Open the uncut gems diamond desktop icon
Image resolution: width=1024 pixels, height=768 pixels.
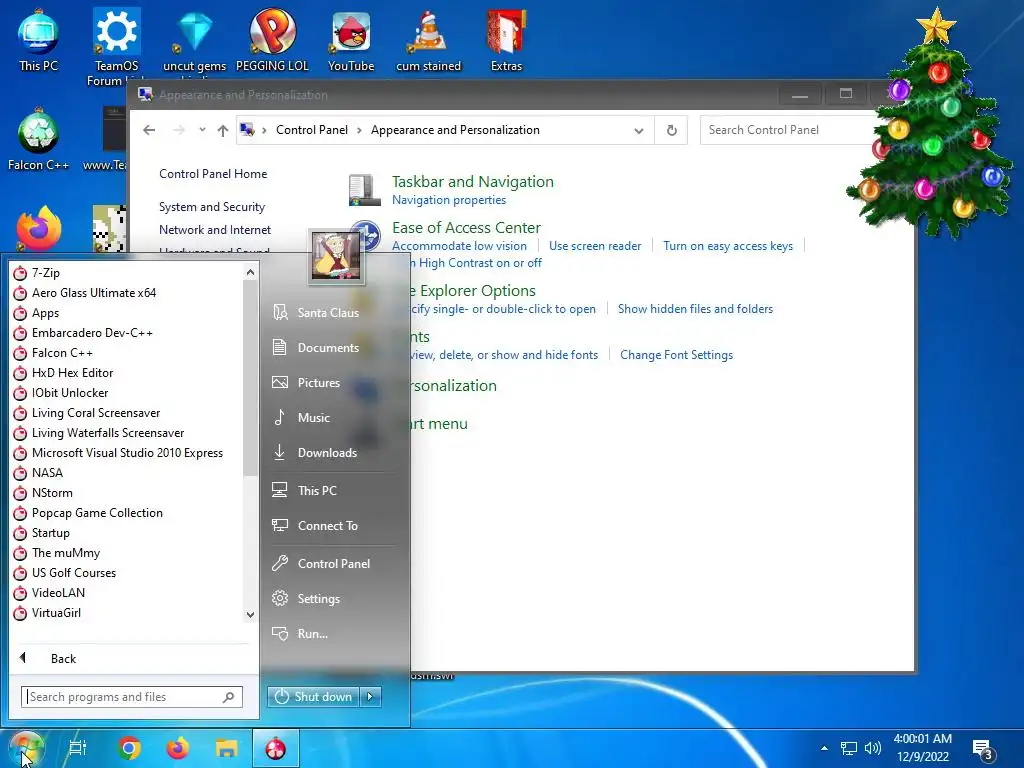click(x=194, y=40)
